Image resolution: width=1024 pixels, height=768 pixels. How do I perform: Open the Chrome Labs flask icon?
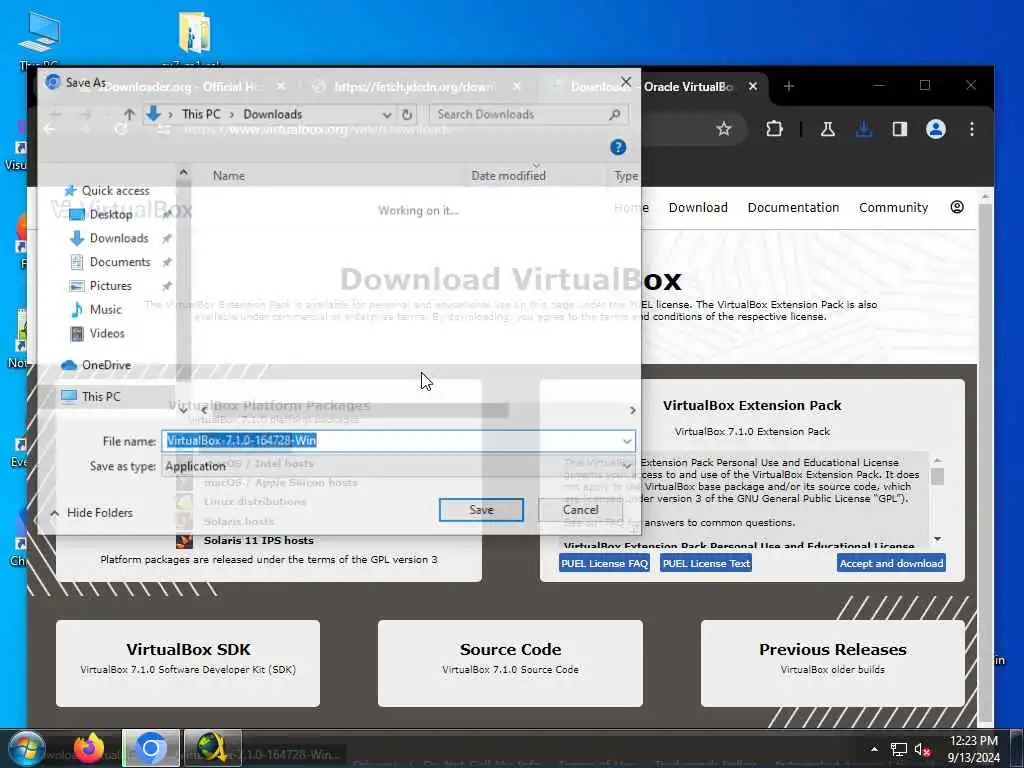827,129
